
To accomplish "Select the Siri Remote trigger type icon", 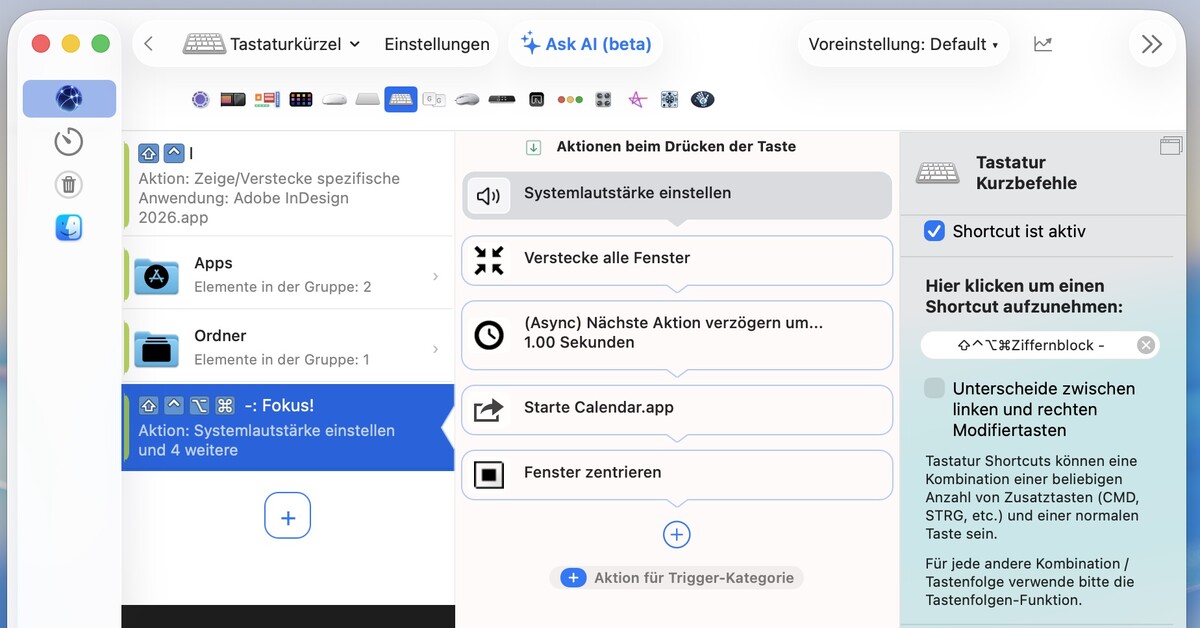I will coord(501,99).
